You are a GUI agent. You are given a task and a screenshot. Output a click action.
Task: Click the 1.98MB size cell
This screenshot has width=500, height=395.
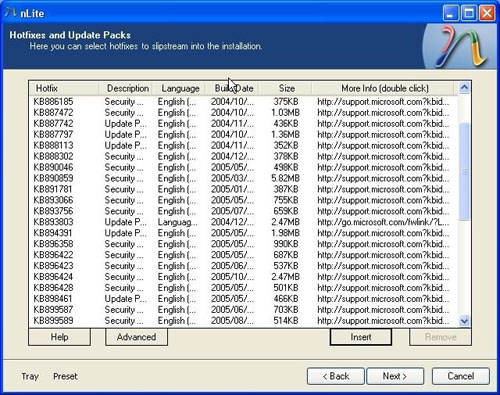285,233
